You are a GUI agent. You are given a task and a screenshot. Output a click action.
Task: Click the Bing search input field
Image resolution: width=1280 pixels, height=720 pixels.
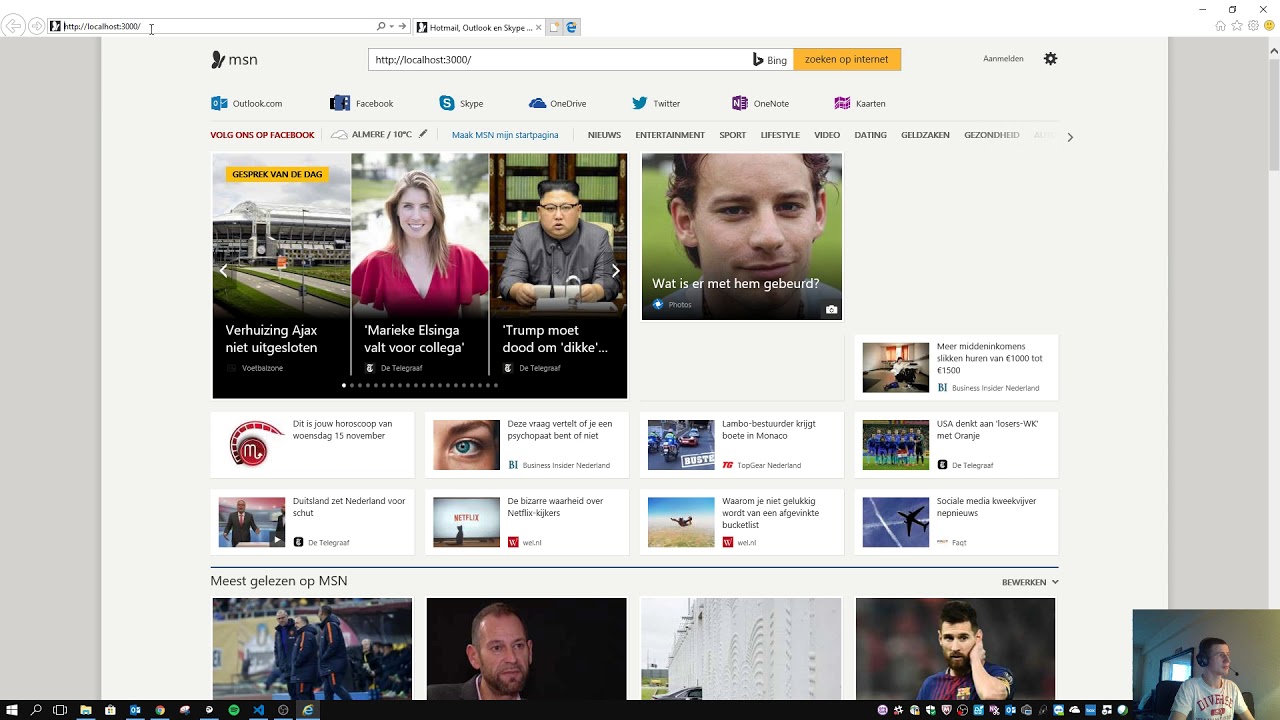coord(558,59)
